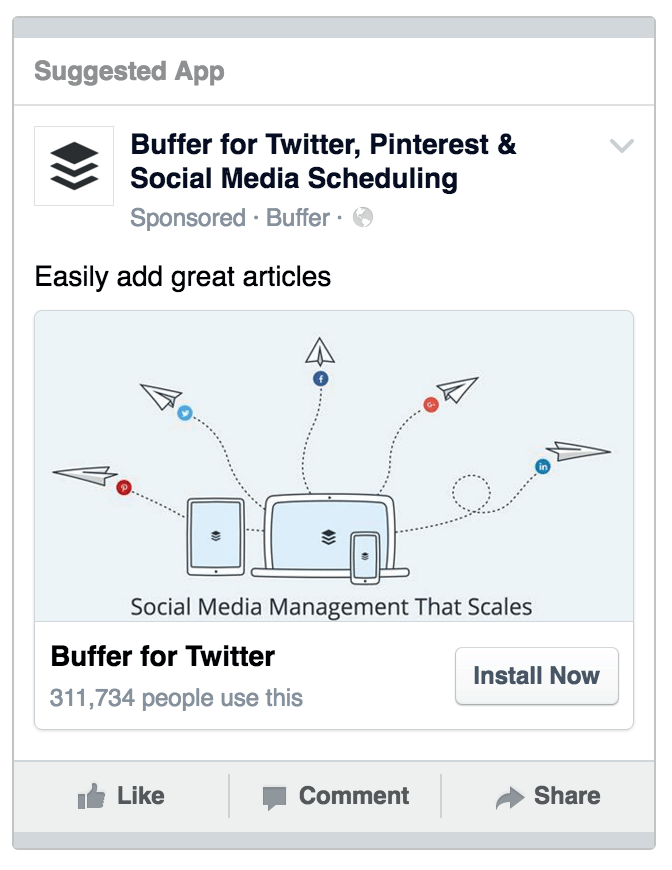Click the public globe icon

coord(363,218)
